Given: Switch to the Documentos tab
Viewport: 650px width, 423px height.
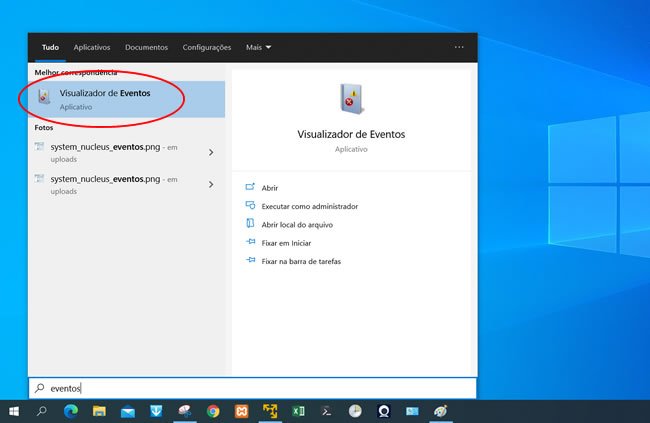Looking at the screenshot, I should tap(146, 47).
